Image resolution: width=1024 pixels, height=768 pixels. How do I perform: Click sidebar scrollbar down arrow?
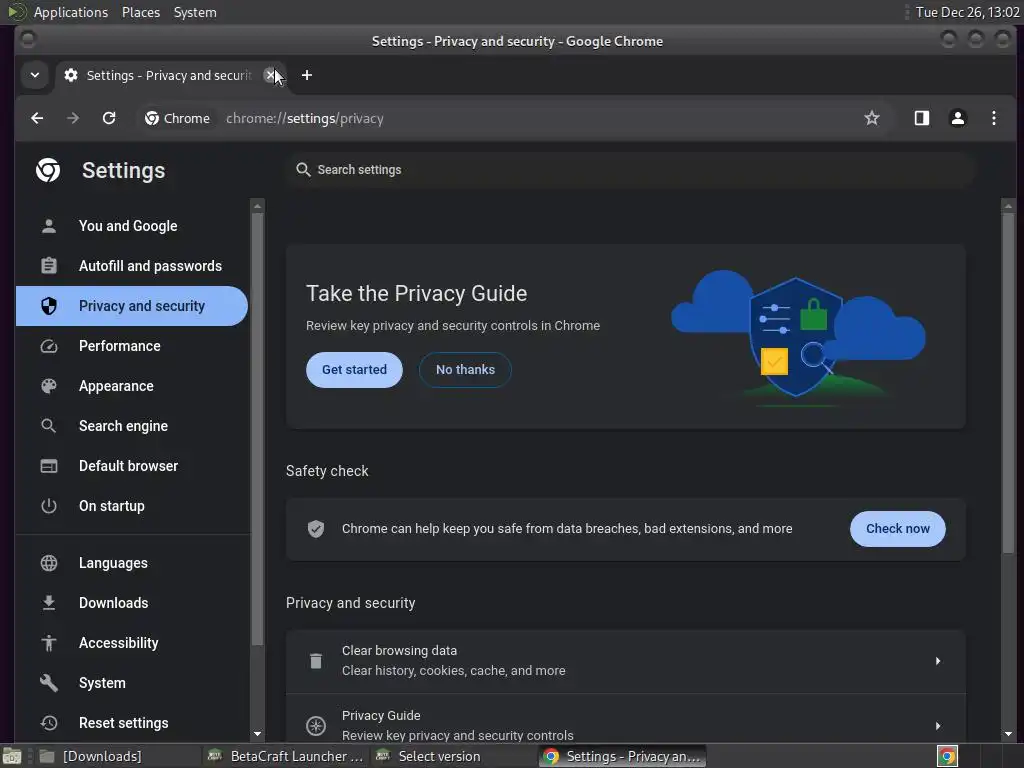(257, 734)
